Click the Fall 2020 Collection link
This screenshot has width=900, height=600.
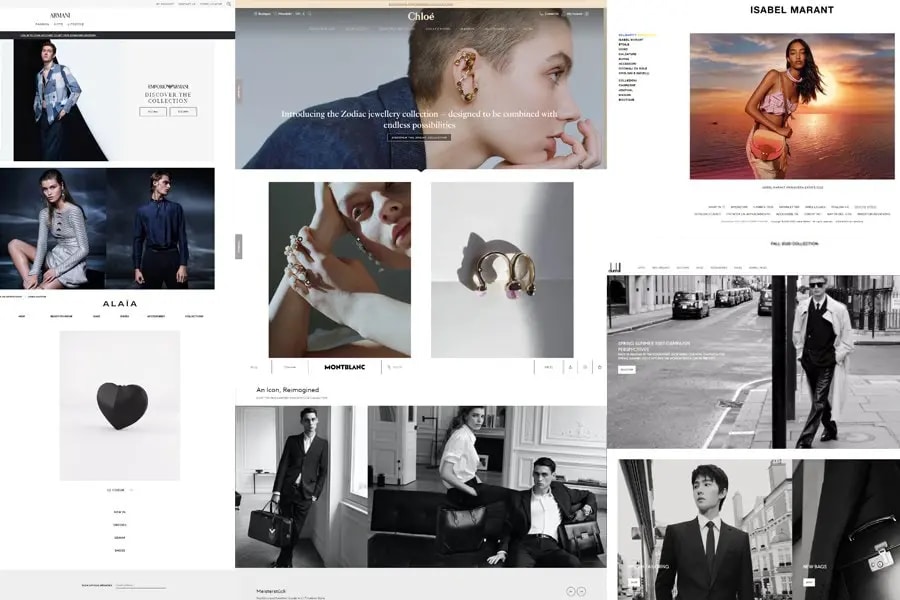coord(794,243)
